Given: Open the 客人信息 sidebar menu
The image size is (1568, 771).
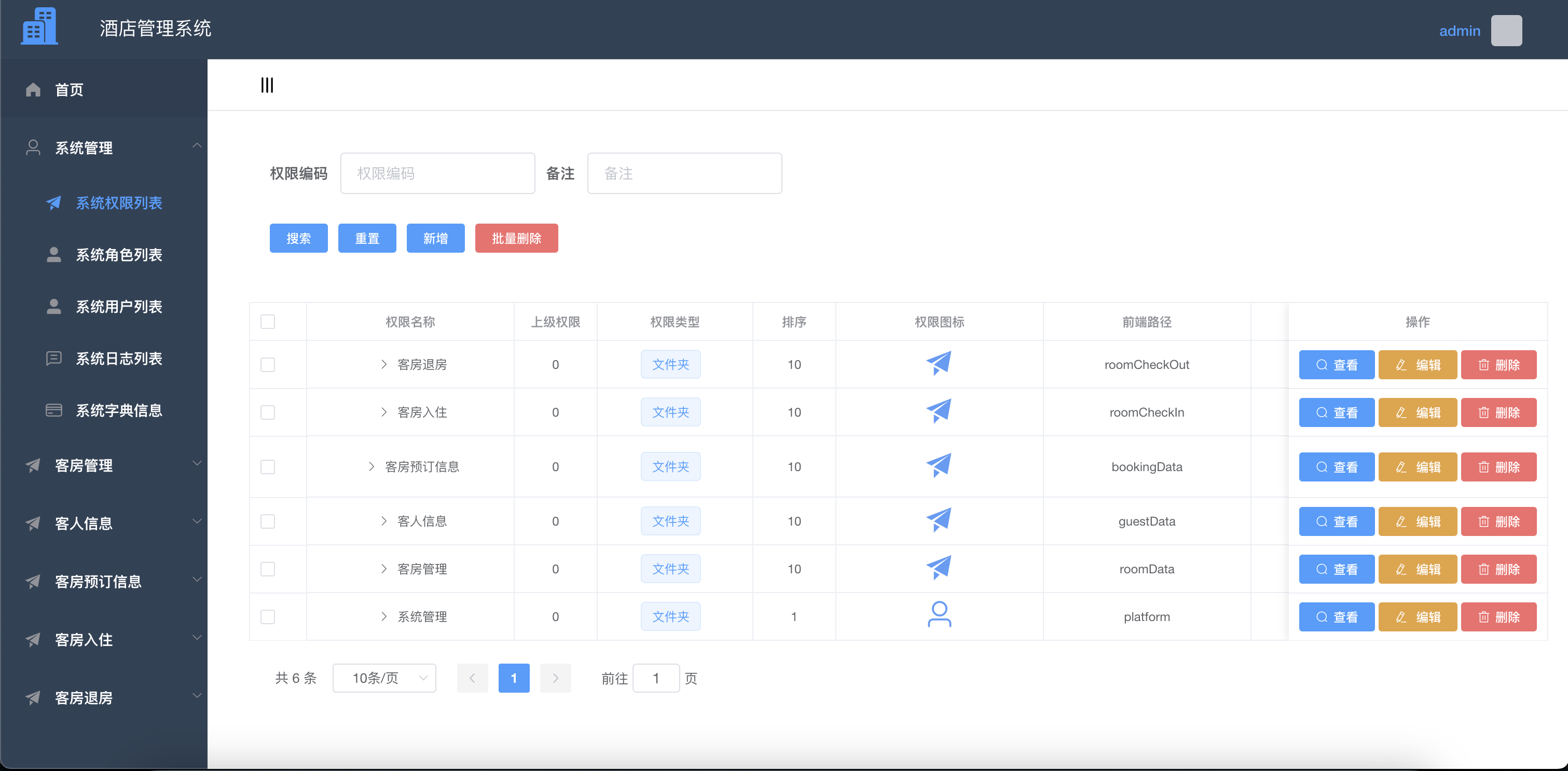Looking at the screenshot, I should tap(83, 524).
